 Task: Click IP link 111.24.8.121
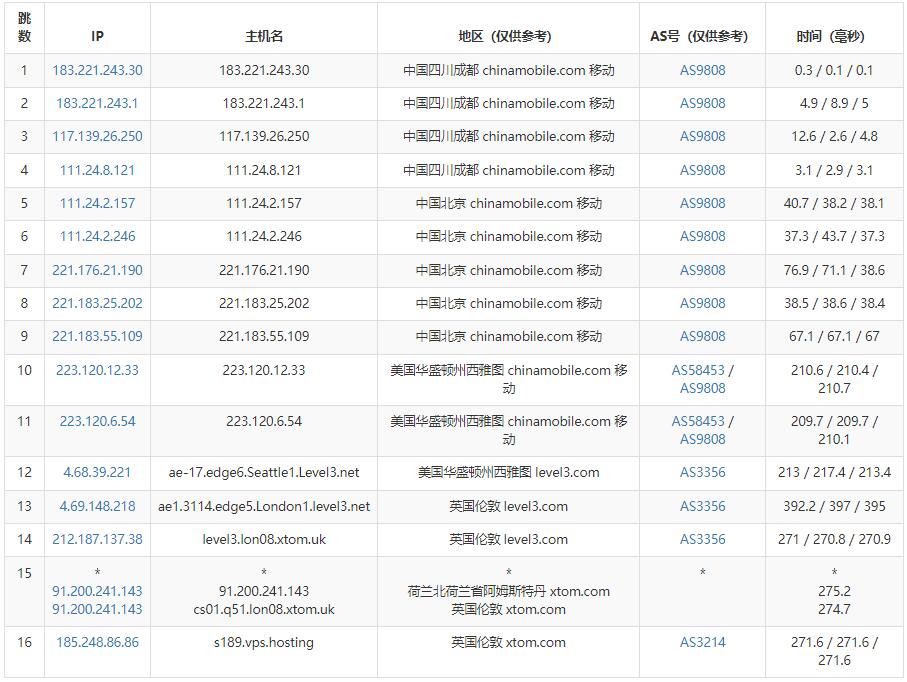(97, 170)
